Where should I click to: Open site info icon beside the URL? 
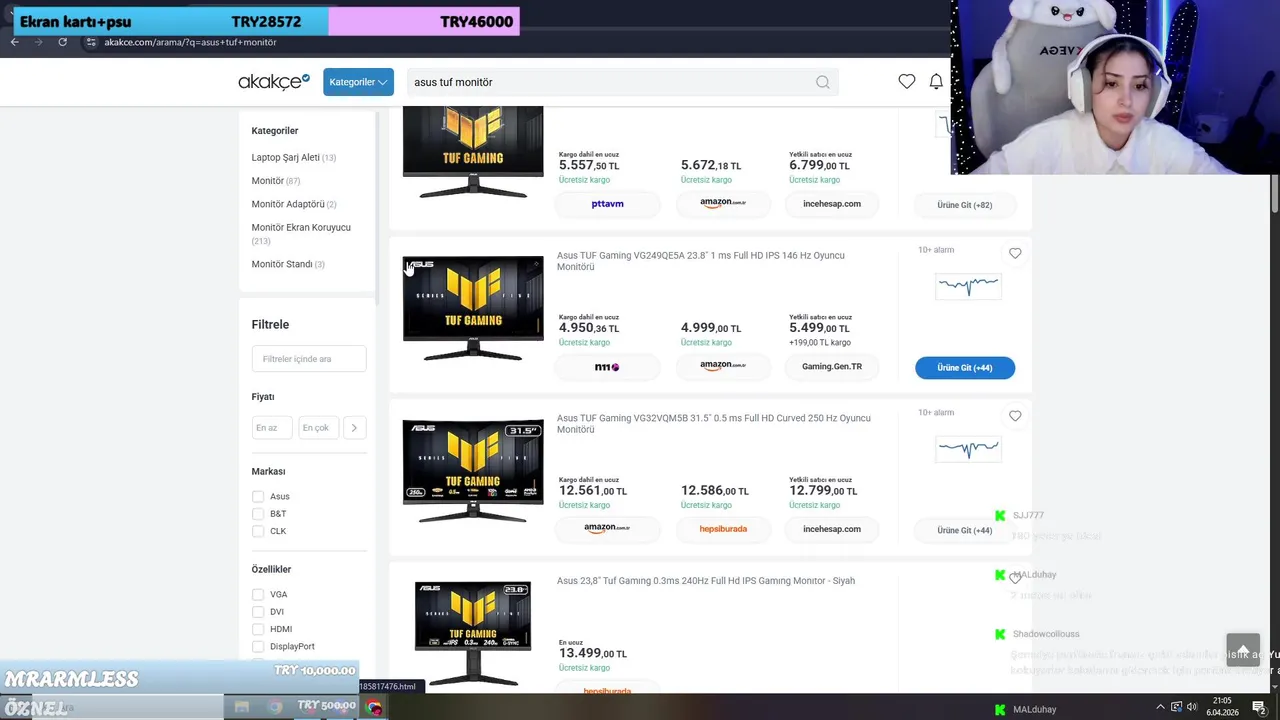[x=90, y=42]
